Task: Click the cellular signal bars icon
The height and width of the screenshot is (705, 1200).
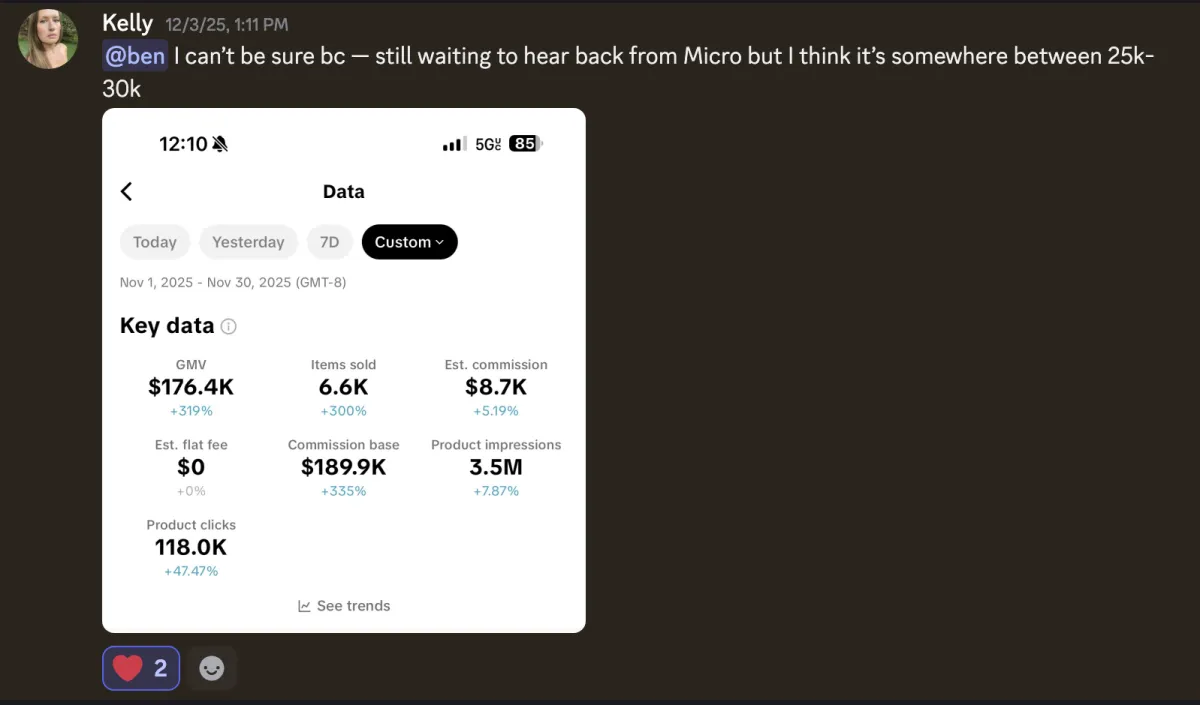Action: coord(454,144)
